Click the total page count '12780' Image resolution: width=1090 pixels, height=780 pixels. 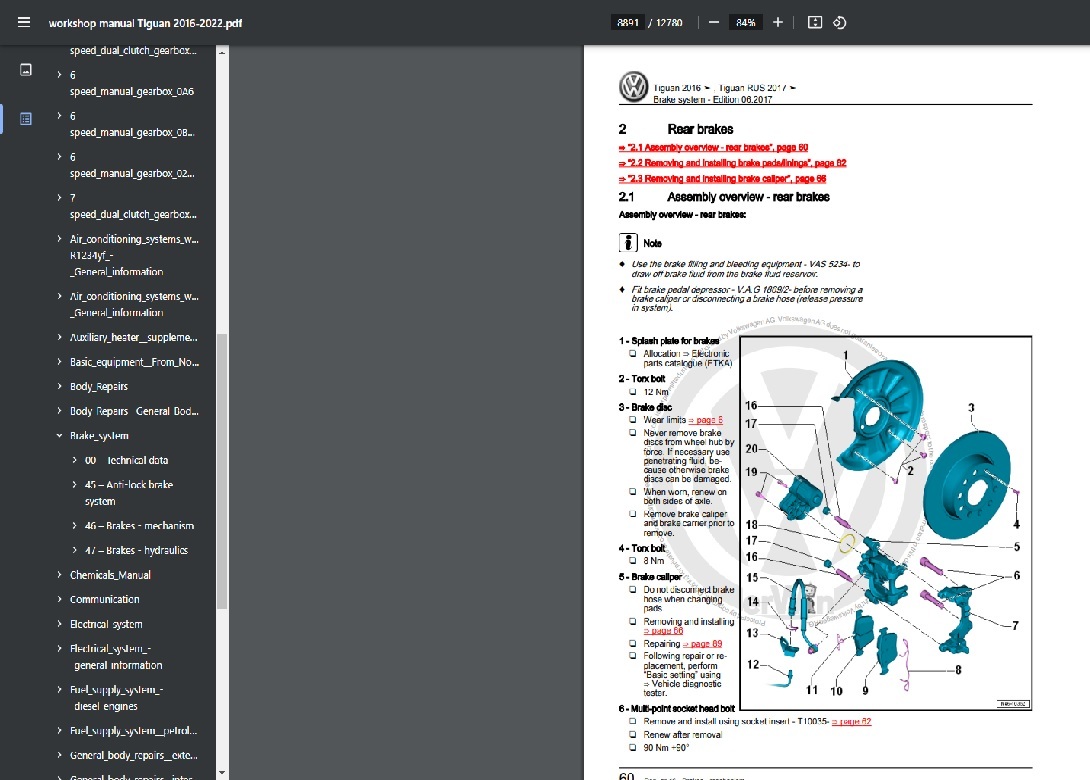669,23
